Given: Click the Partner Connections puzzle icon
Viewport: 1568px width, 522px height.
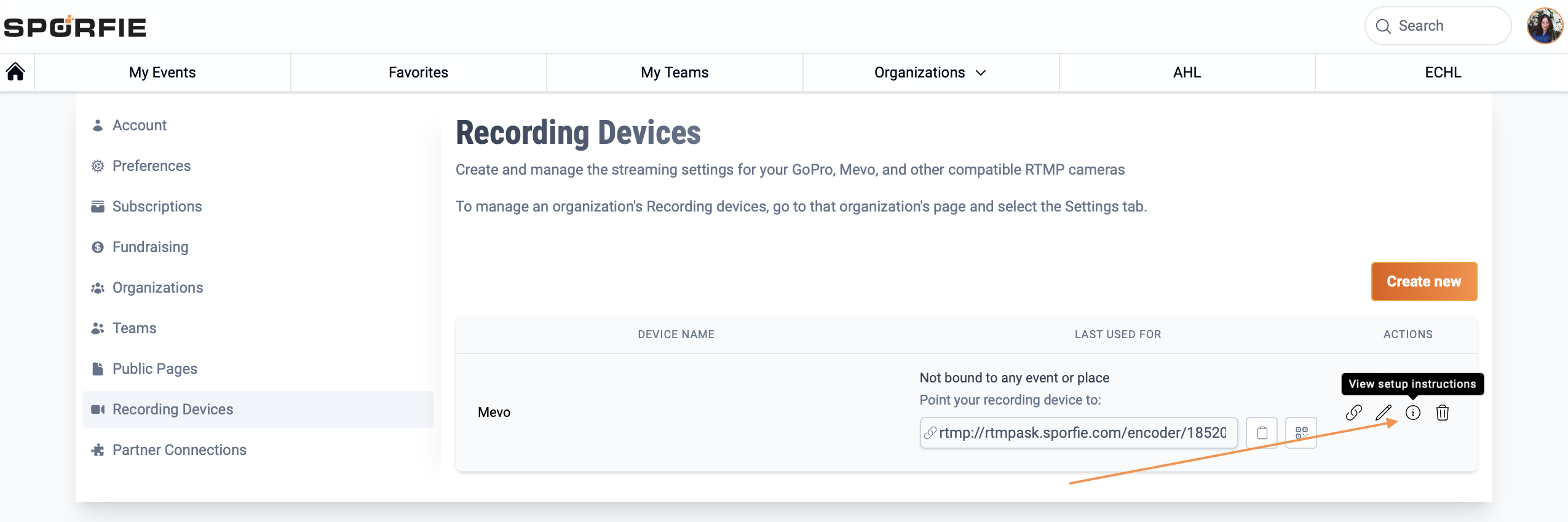Looking at the screenshot, I should pyautogui.click(x=97, y=450).
